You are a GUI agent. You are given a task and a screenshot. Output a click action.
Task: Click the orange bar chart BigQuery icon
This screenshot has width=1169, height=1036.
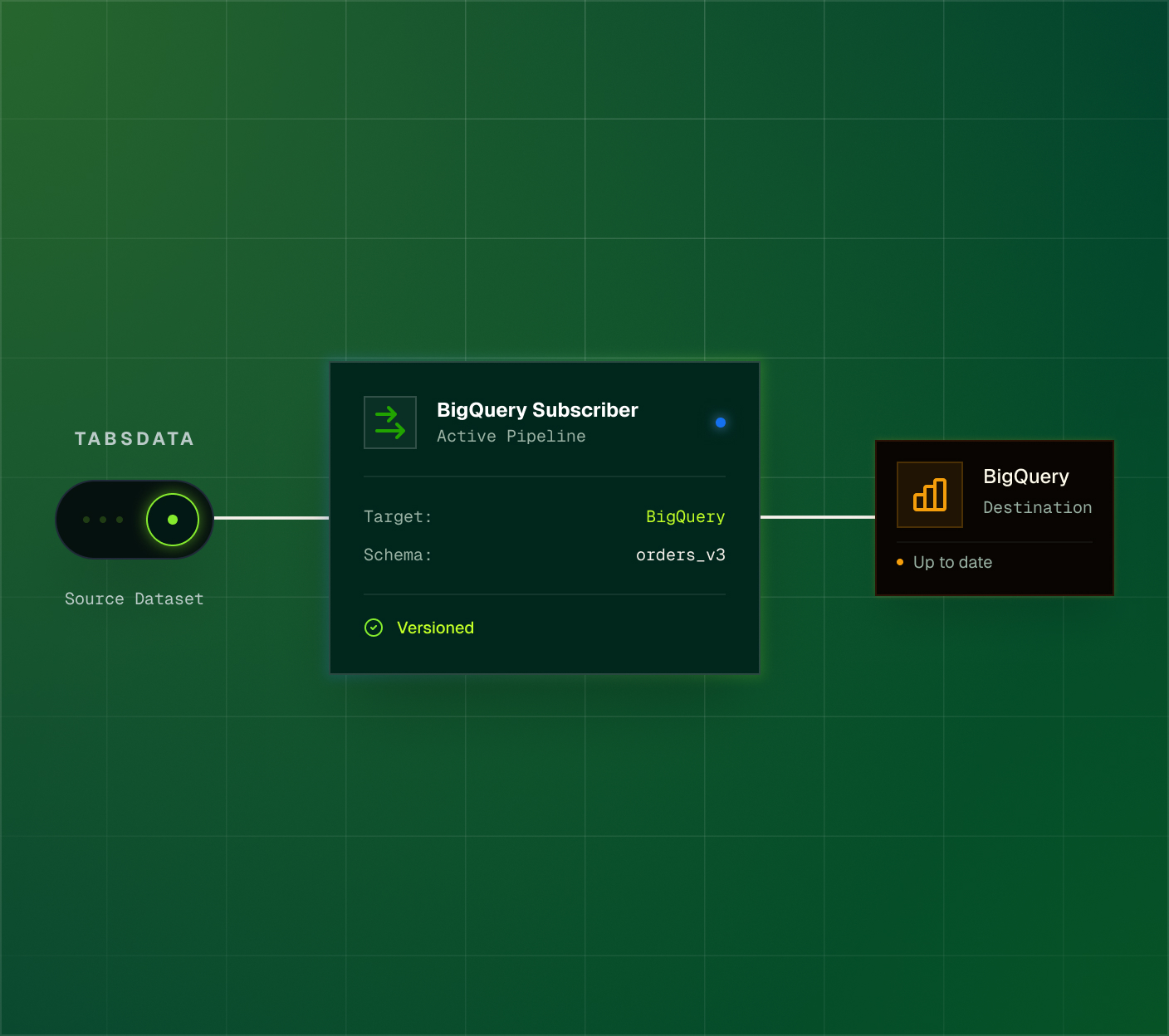pos(930,495)
